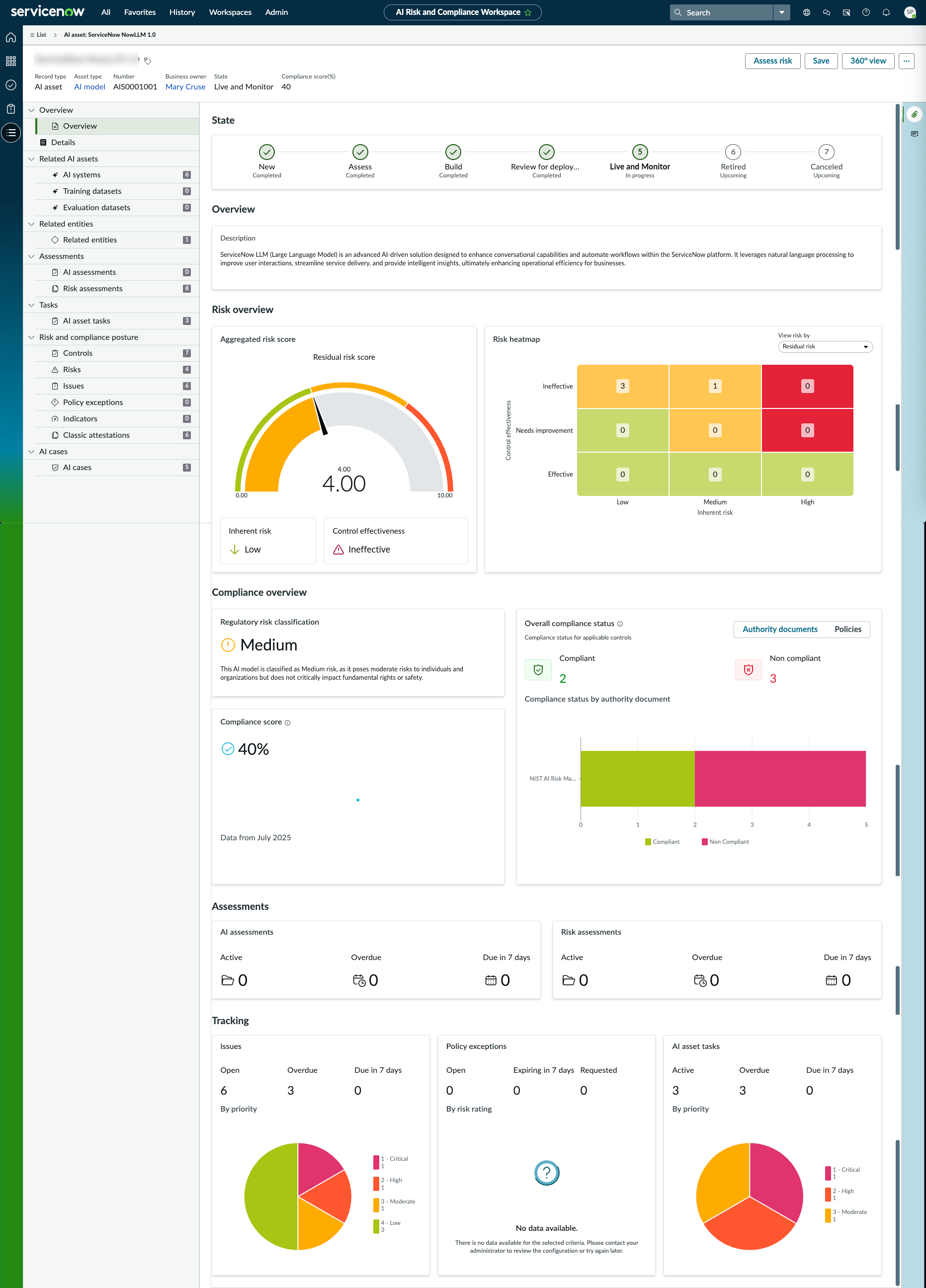Click the AI asset tasks pie chart
The image size is (926, 1288).
click(x=750, y=1197)
